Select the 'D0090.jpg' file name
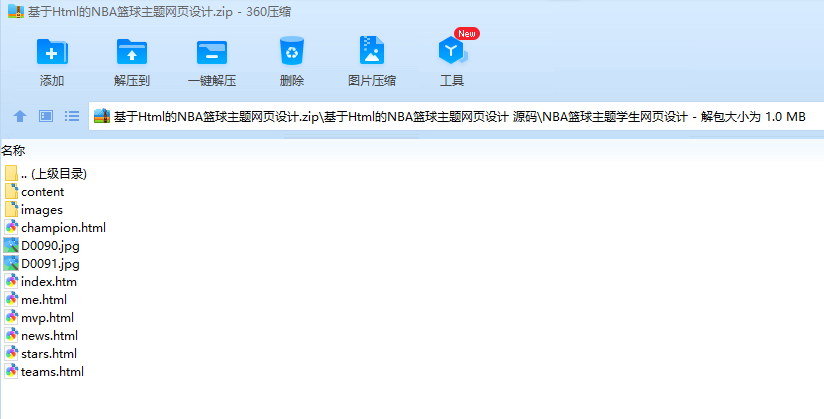The image size is (824, 419). tap(50, 246)
